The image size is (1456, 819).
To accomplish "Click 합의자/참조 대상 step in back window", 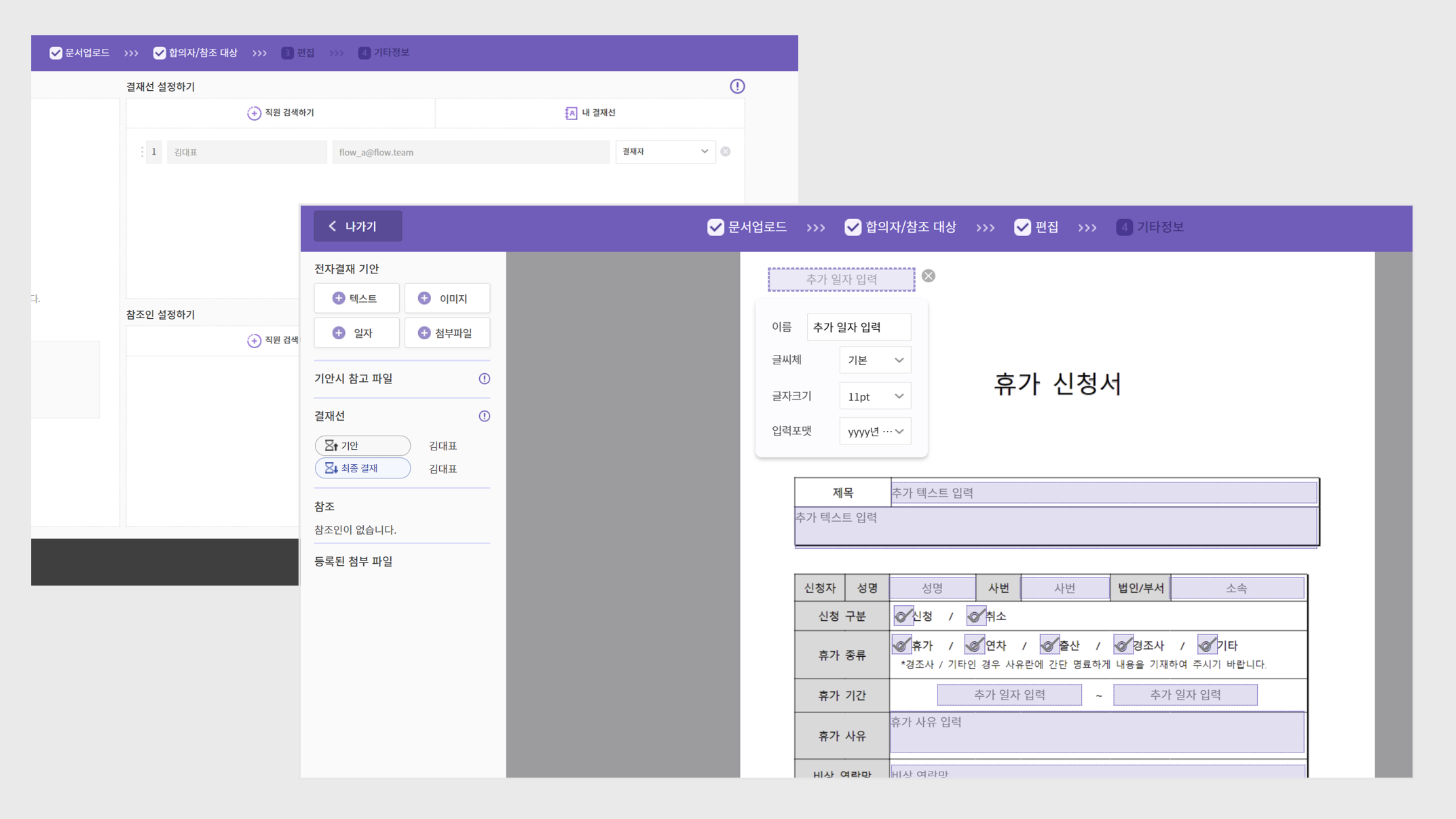I will click(x=195, y=53).
